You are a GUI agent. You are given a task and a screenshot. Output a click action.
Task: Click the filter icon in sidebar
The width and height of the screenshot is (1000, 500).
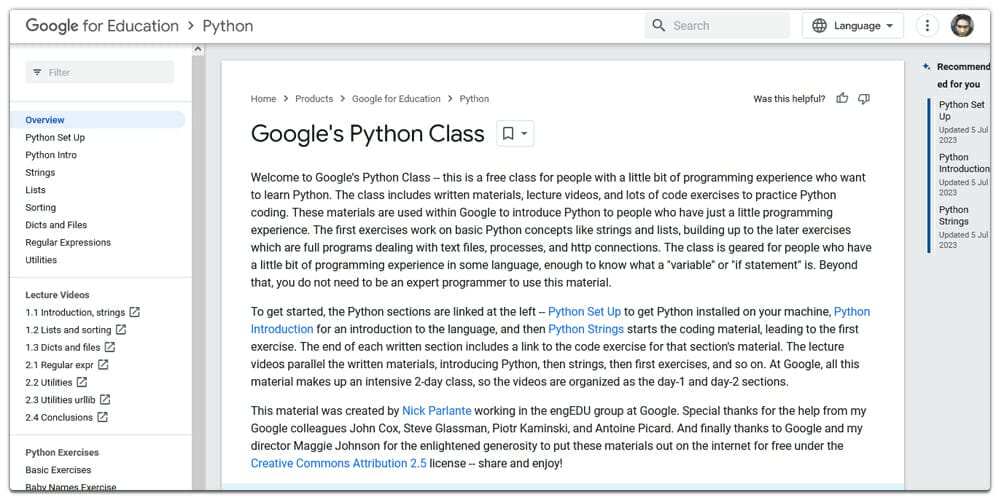(37, 72)
